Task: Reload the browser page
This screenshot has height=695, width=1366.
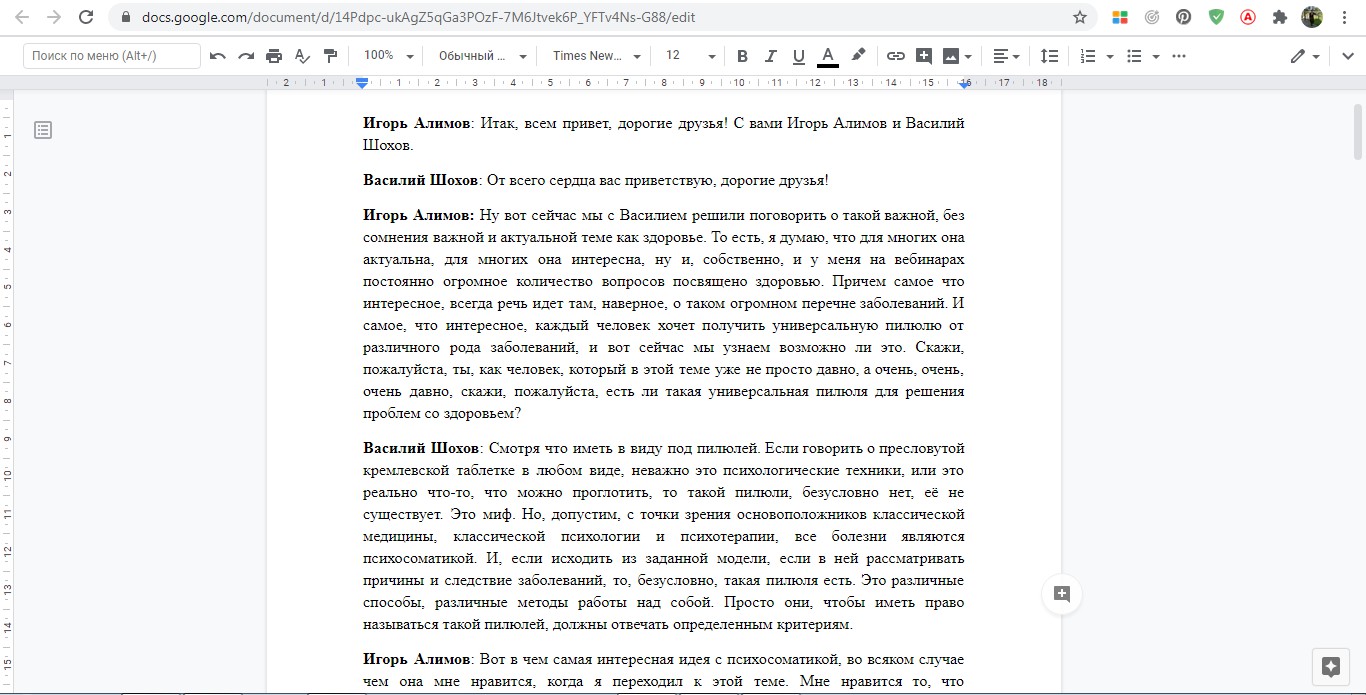Action: (86, 17)
